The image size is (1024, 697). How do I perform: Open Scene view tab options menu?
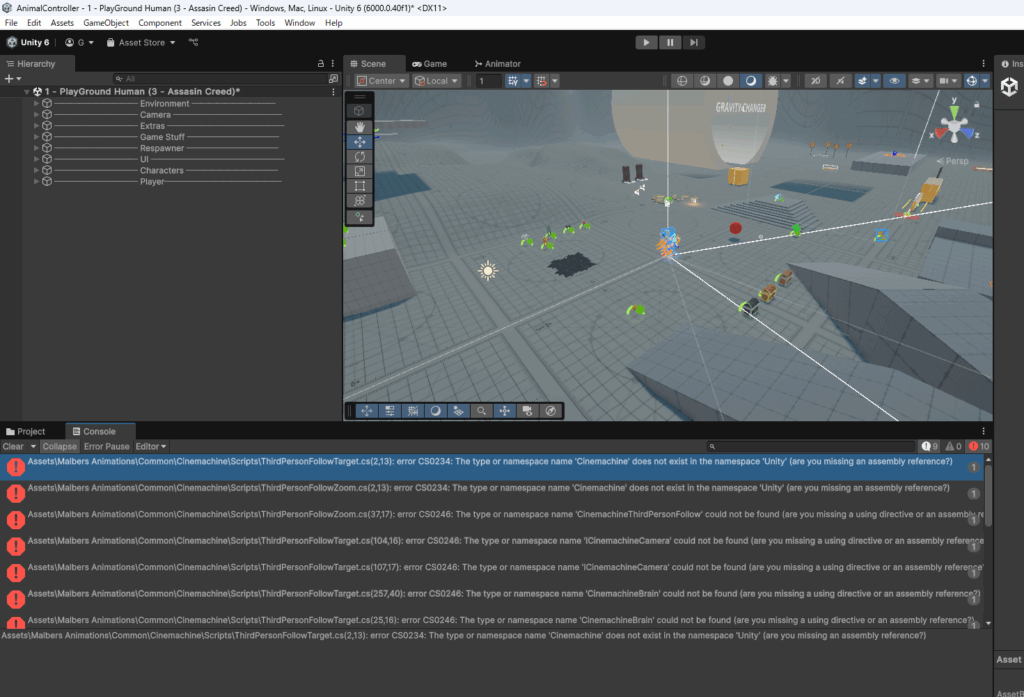[x=984, y=64]
